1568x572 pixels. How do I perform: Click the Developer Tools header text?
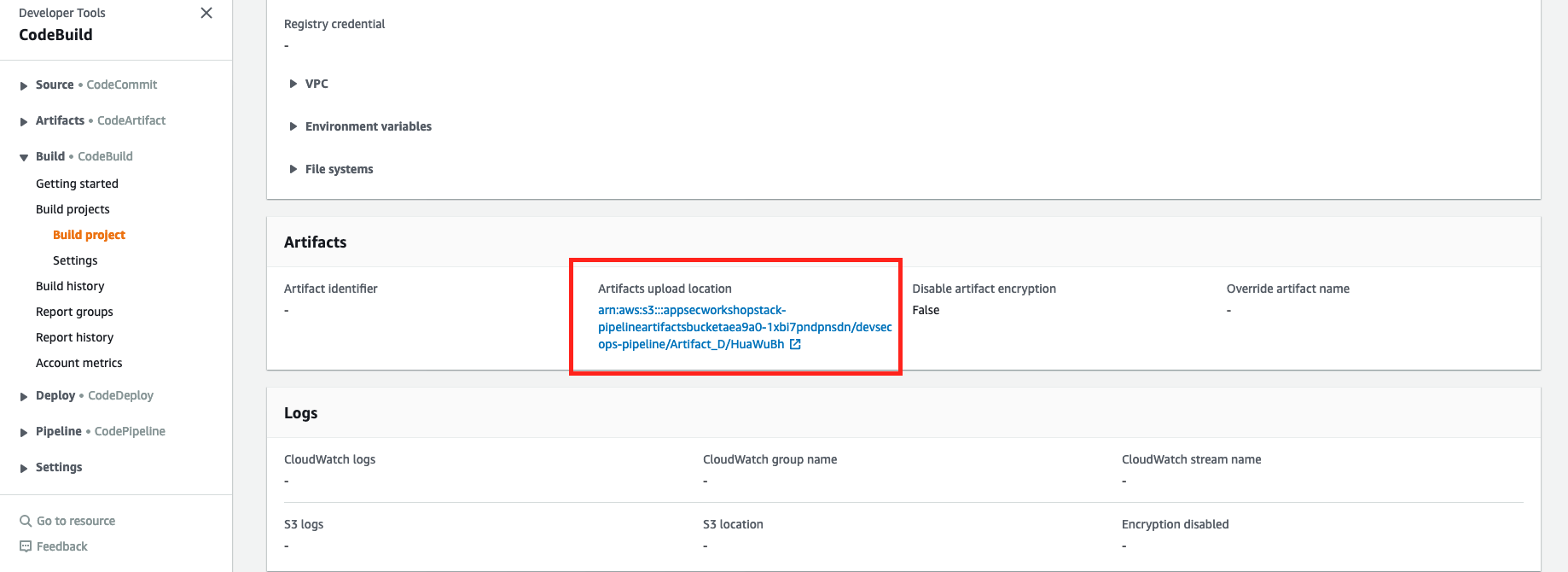click(x=62, y=13)
